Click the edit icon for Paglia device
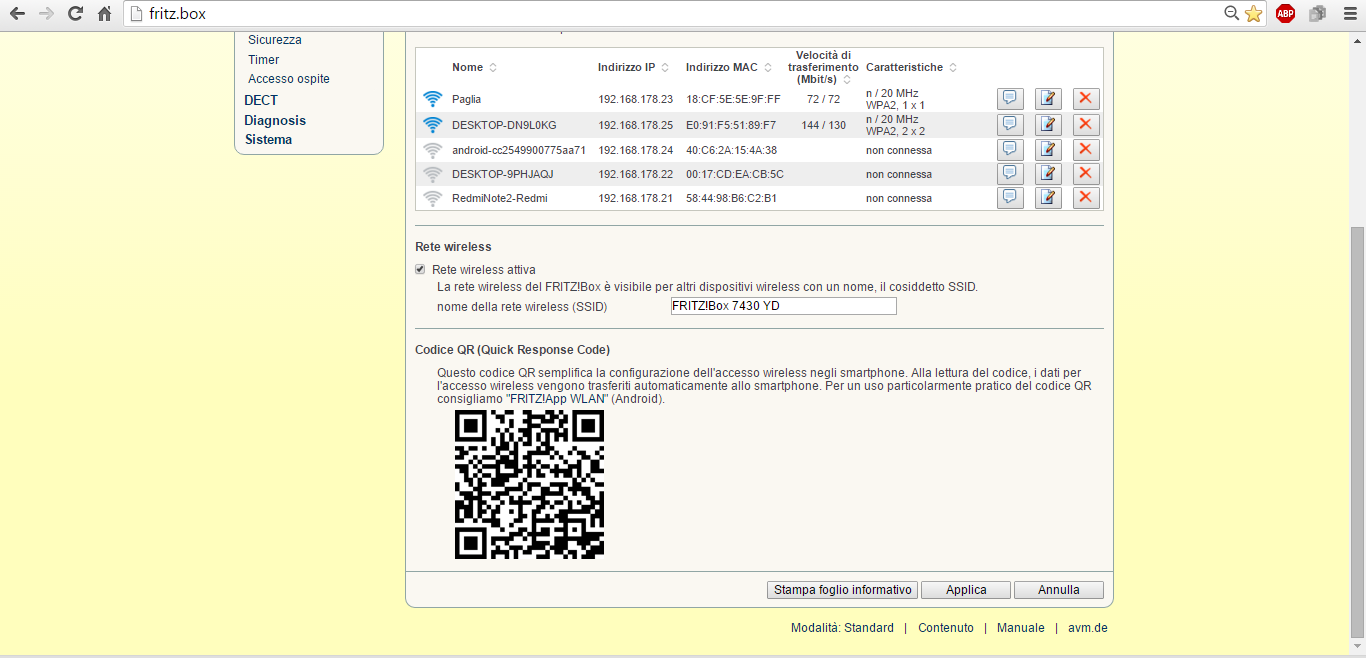Image resolution: width=1366 pixels, height=658 pixels. click(1048, 98)
